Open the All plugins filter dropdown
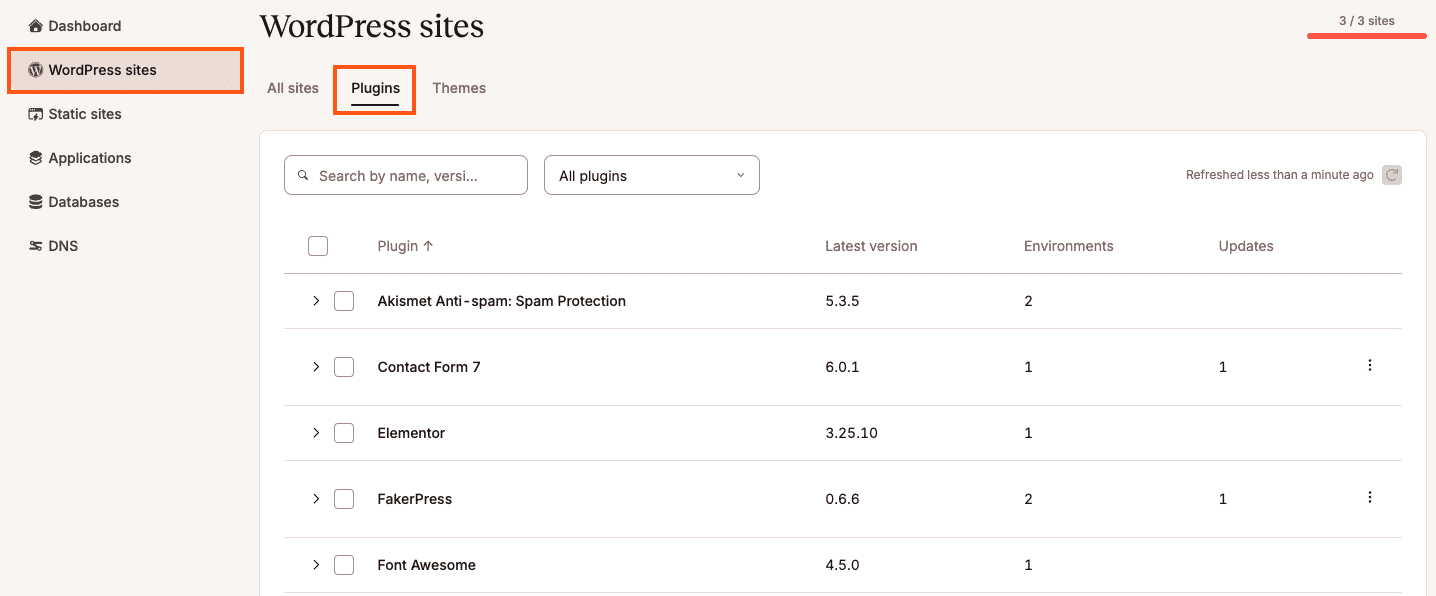The image size is (1436, 596). pos(651,175)
